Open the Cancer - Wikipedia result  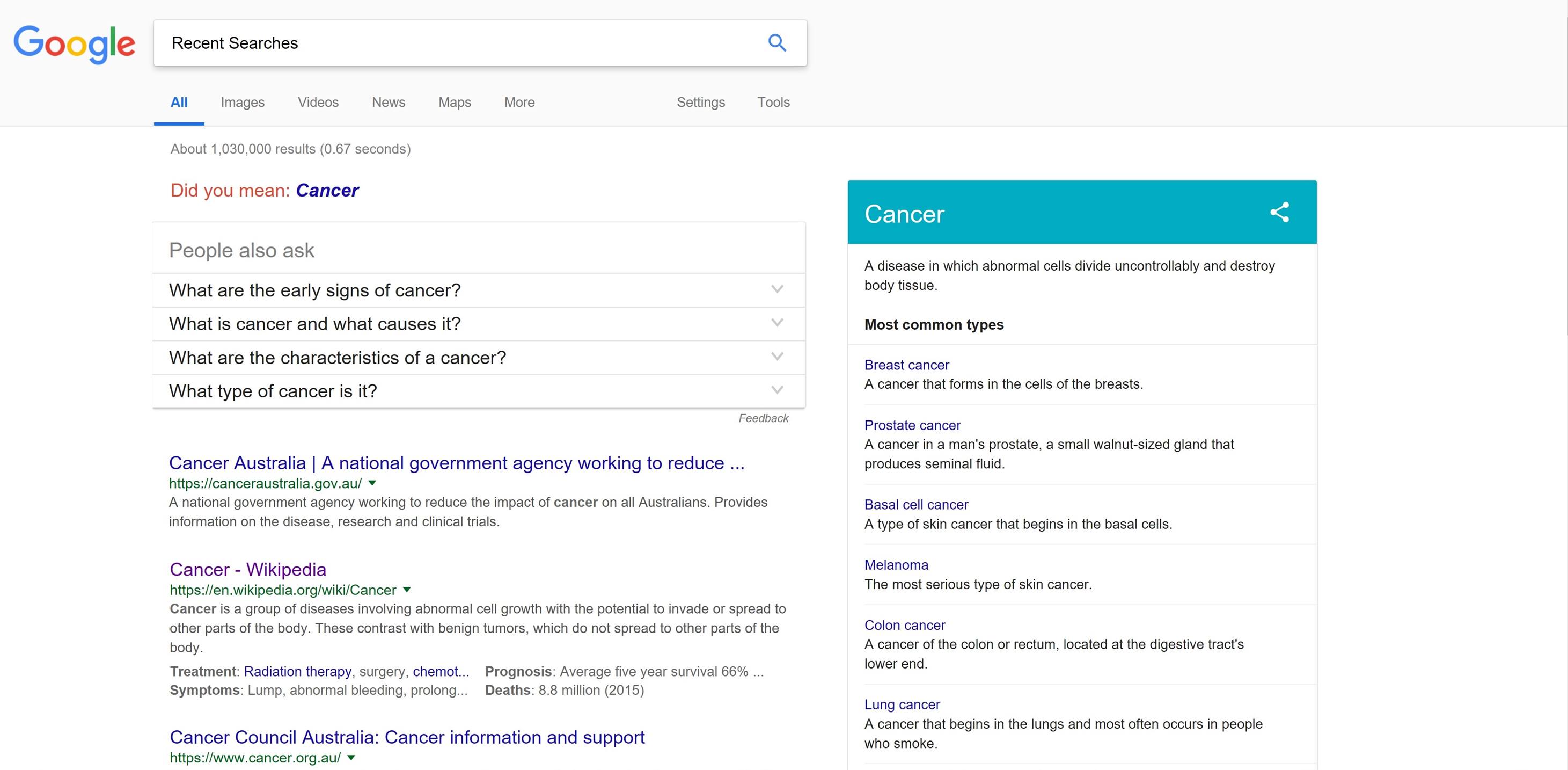pyautogui.click(x=248, y=569)
